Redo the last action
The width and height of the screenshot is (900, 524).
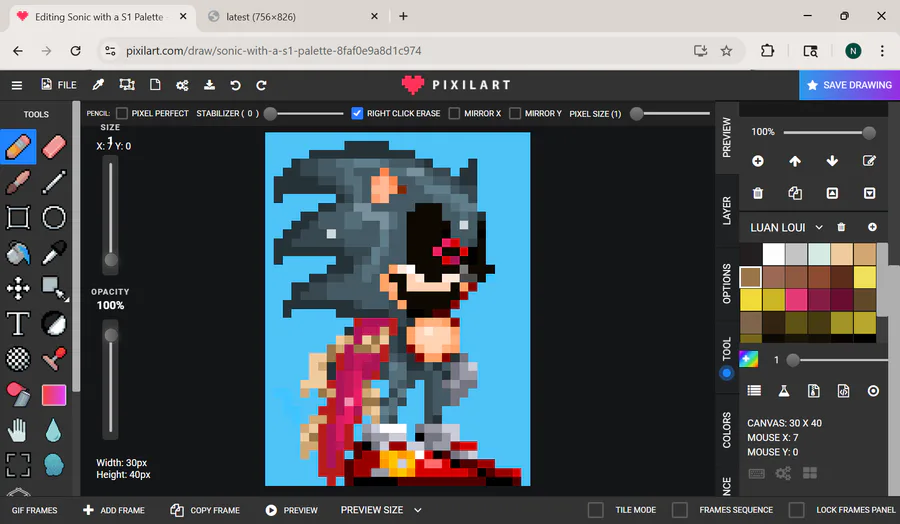[x=261, y=86]
